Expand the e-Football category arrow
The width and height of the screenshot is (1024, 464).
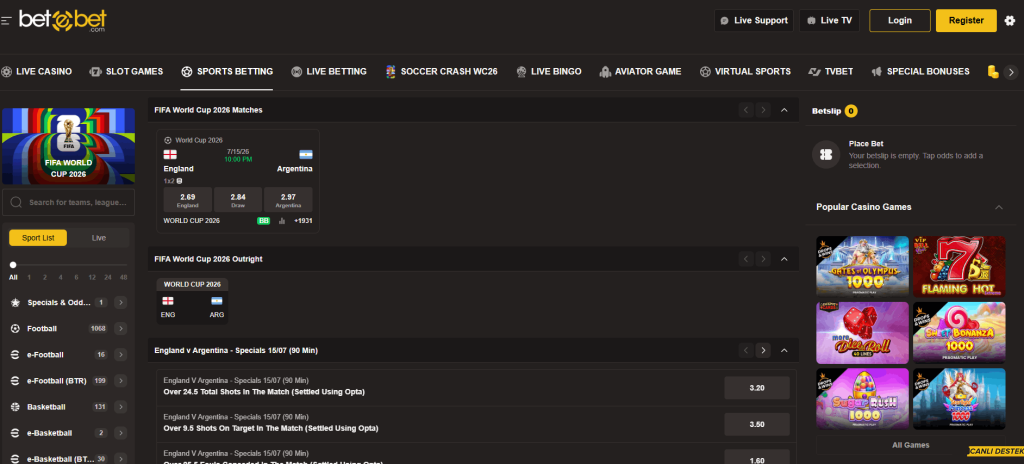click(x=121, y=355)
